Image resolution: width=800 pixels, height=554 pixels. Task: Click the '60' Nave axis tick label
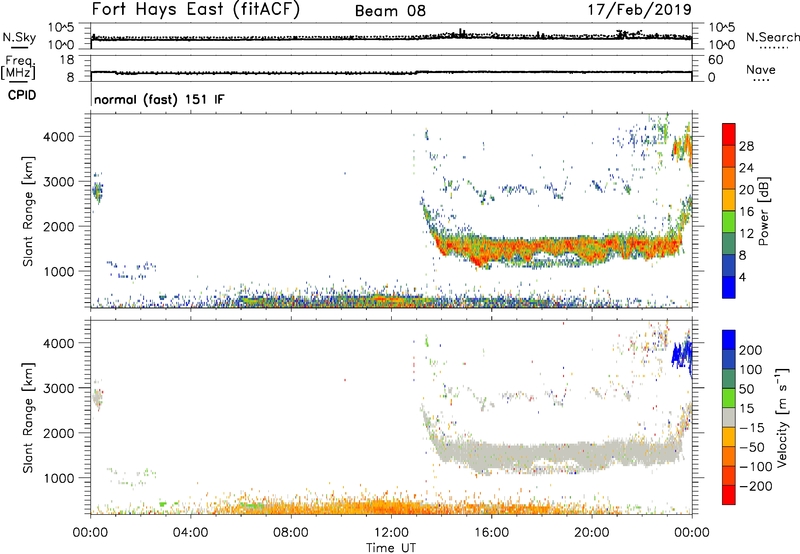tap(716, 60)
